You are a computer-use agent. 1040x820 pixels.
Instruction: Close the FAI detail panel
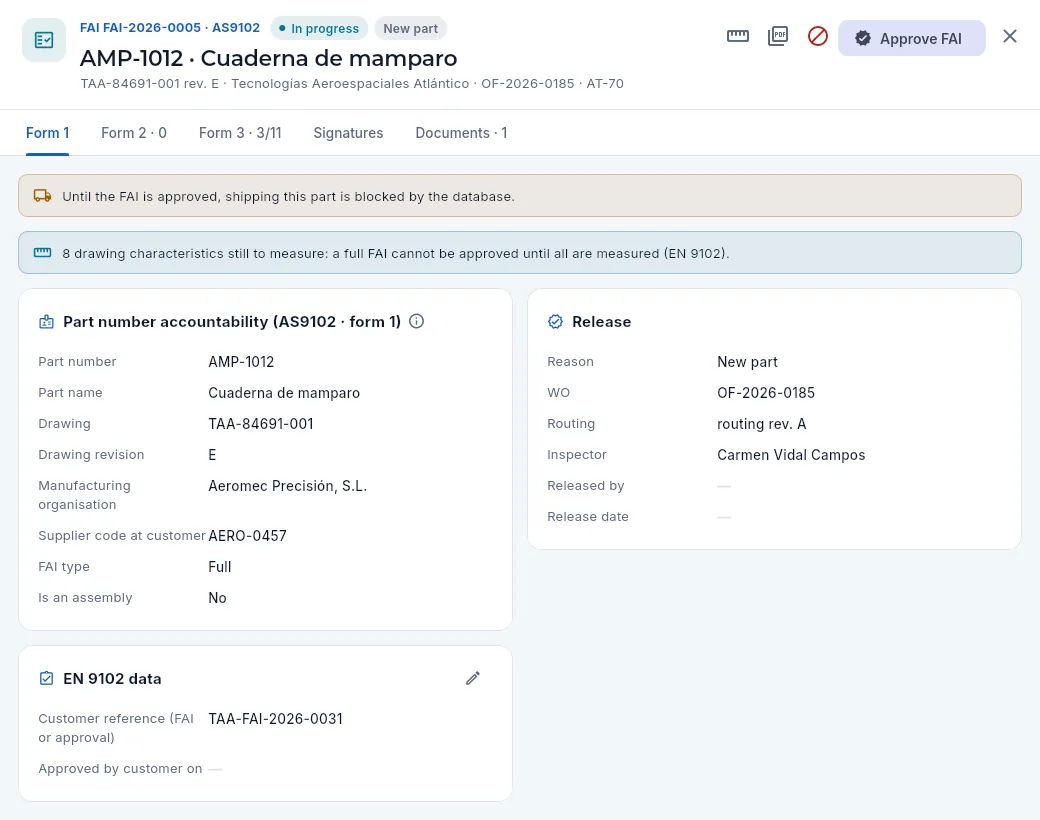point(1009,36)
